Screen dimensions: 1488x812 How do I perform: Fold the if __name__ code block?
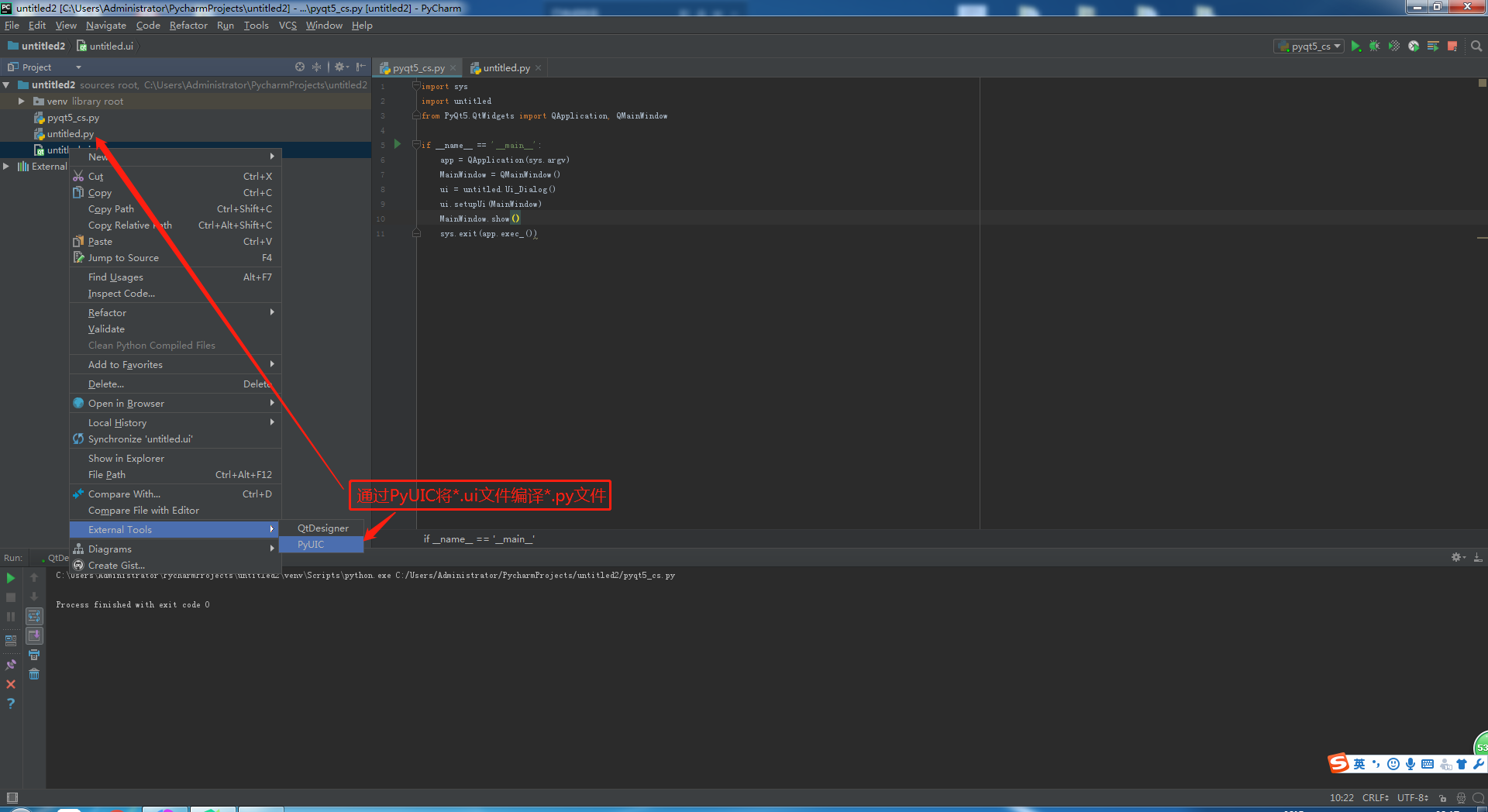416,145
